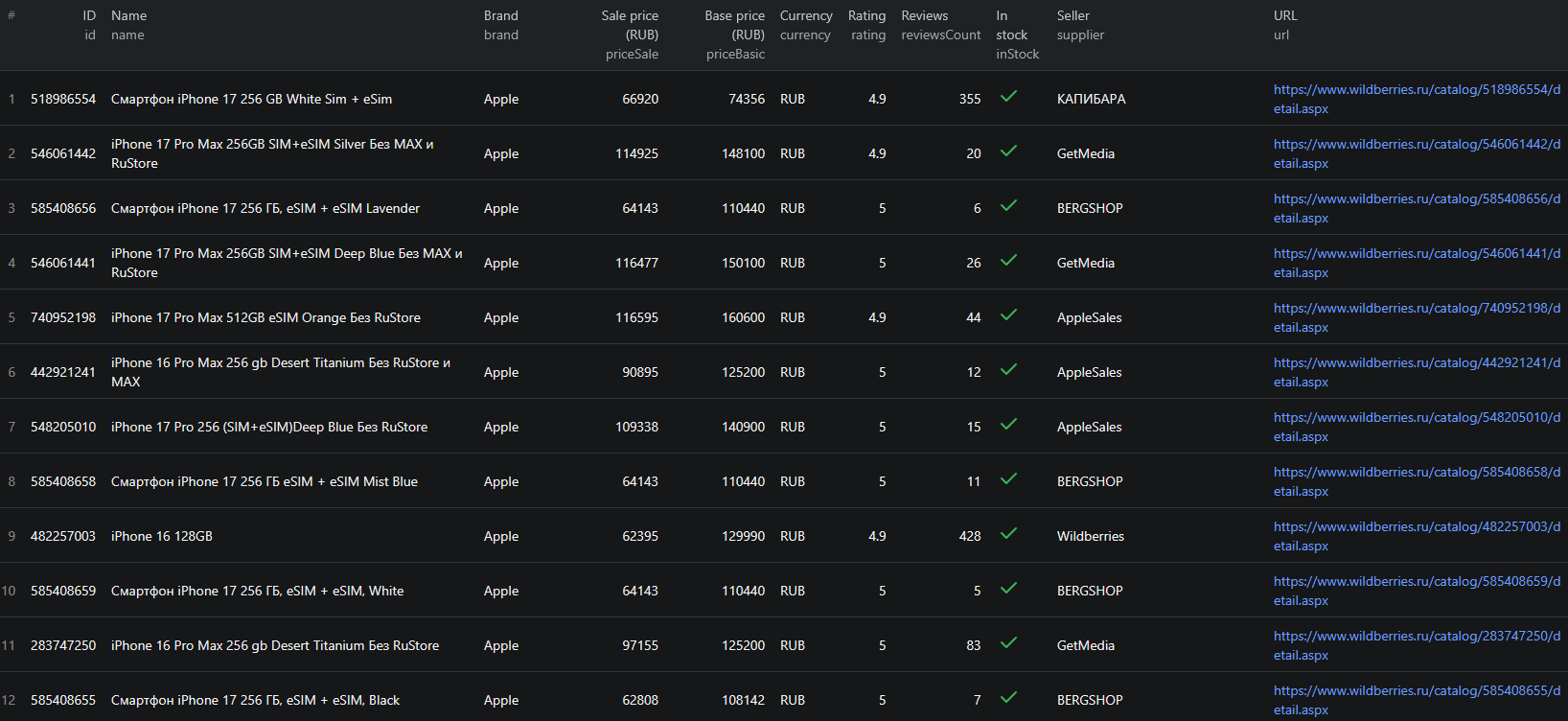Click in-stock checkmark for product 585408658
Viewport: 1568px width, 721px height.
[1008, 478]
